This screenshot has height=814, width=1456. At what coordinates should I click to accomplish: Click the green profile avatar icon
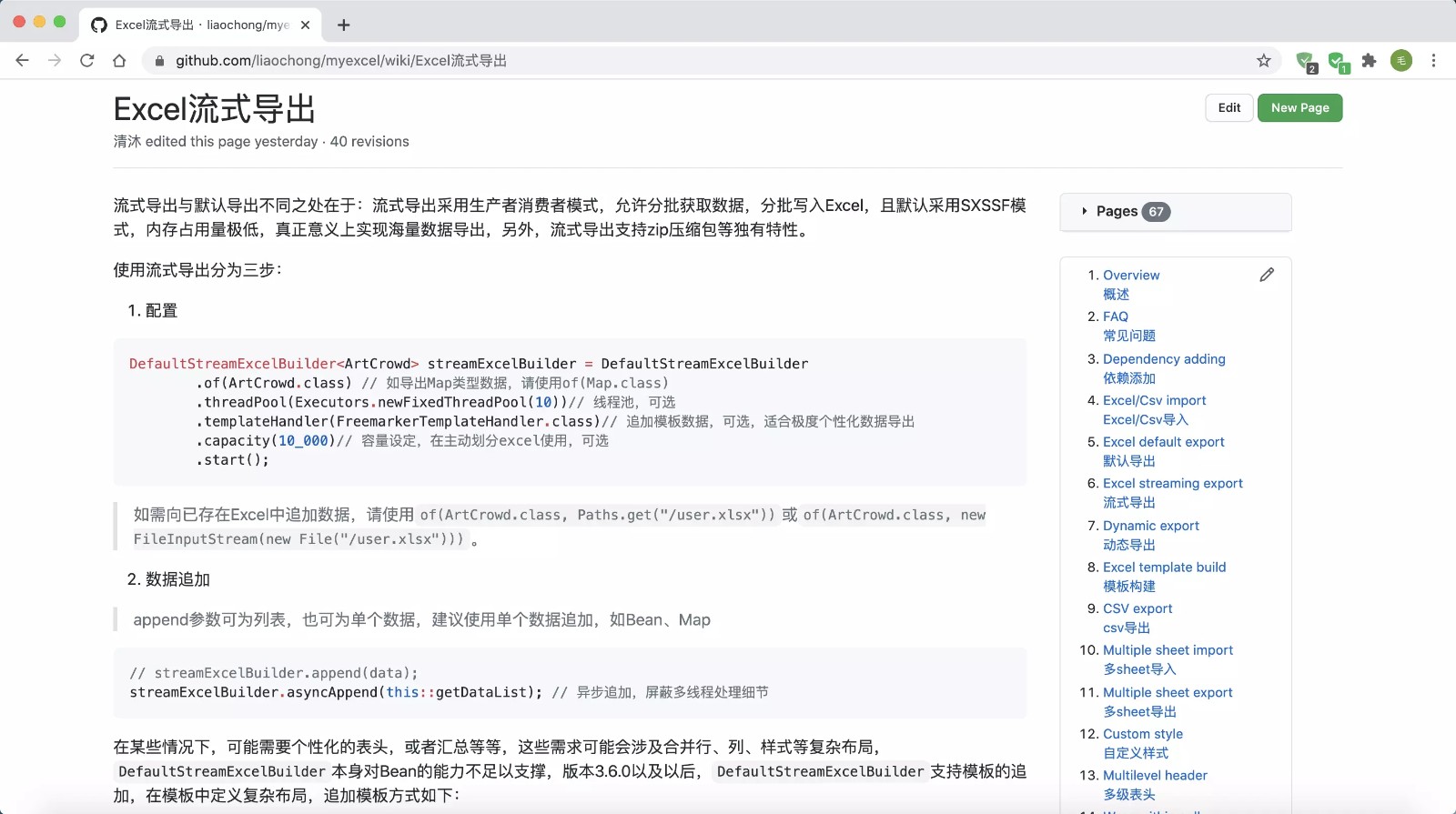(1401, 61)
